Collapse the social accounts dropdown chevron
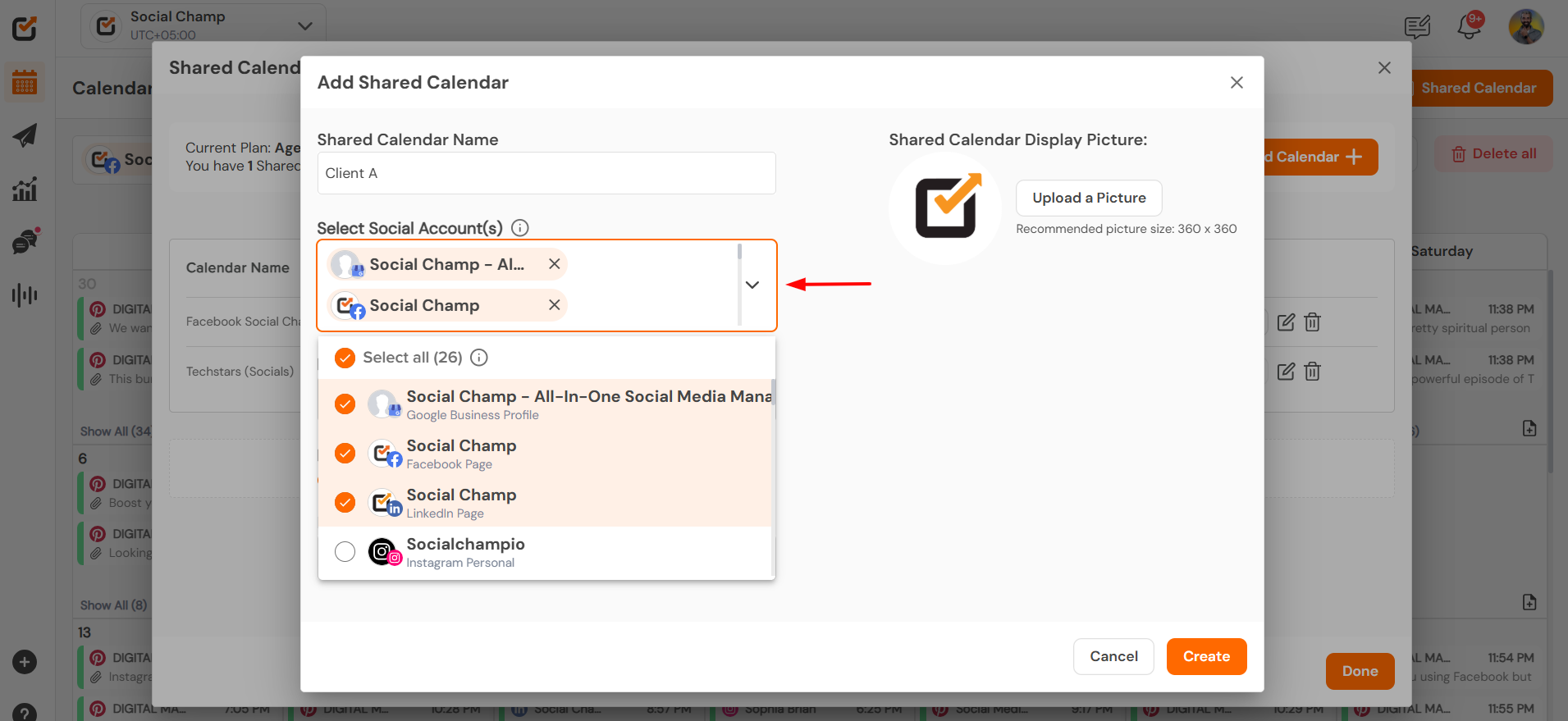The image size is (1568, 721). [x=752, y=285]
